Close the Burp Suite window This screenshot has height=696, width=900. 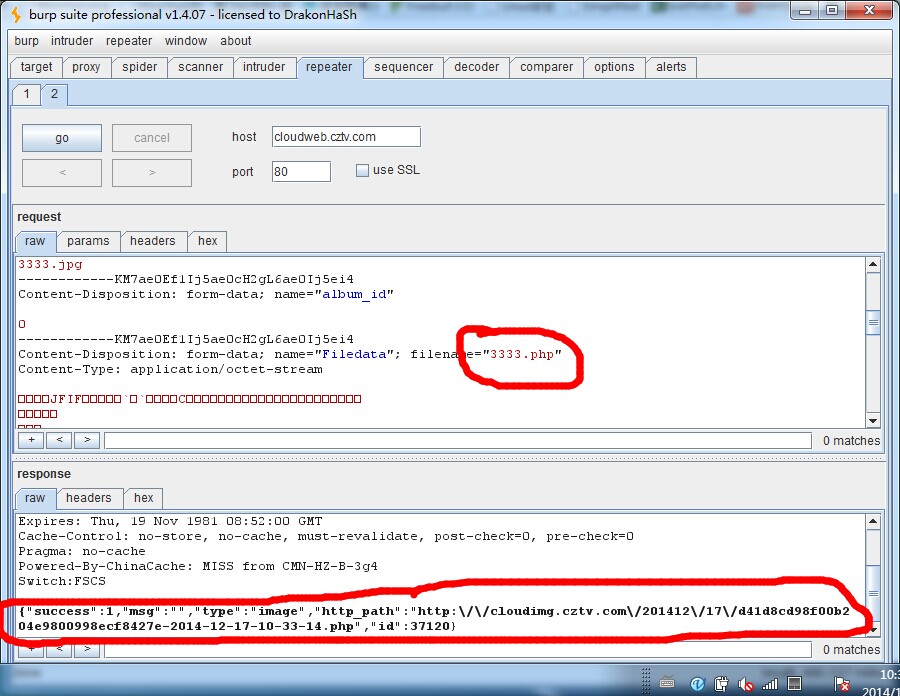[x=869, y=11]
